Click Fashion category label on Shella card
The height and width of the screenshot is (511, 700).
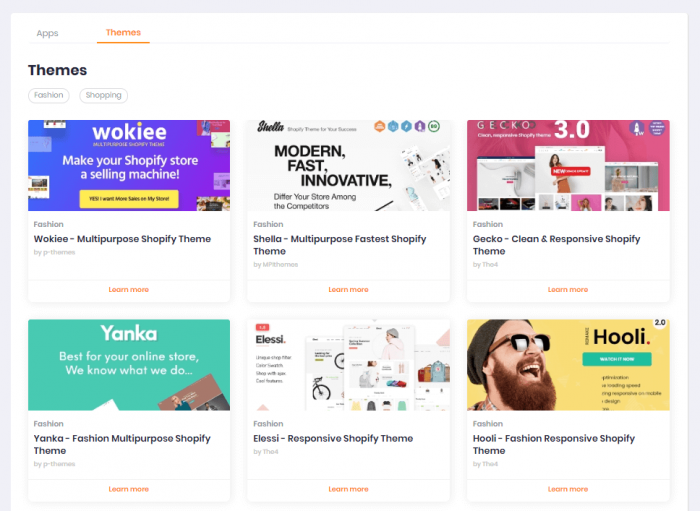[268, 224]
